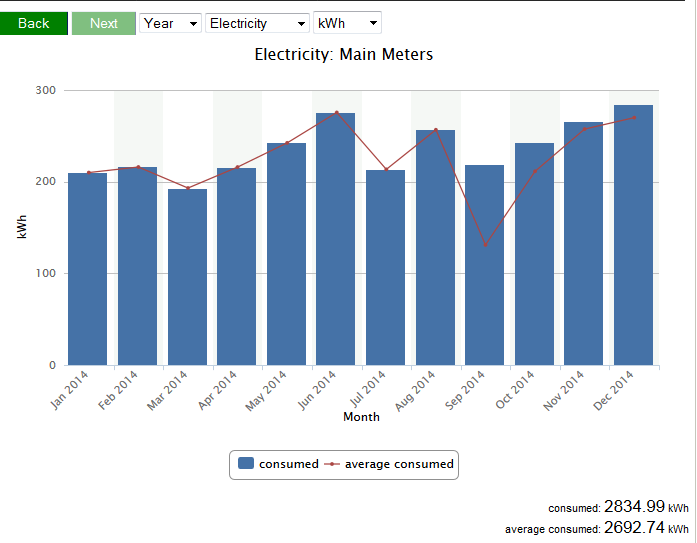Open the Year period dropdown
The width and height of the screenshot is (697, 543).
[x=170, y=23]
